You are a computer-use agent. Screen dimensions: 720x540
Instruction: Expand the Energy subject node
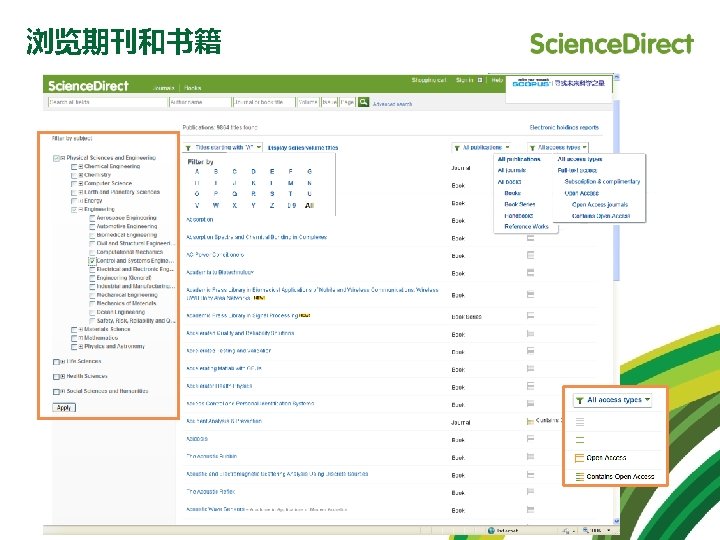(81, 201)
